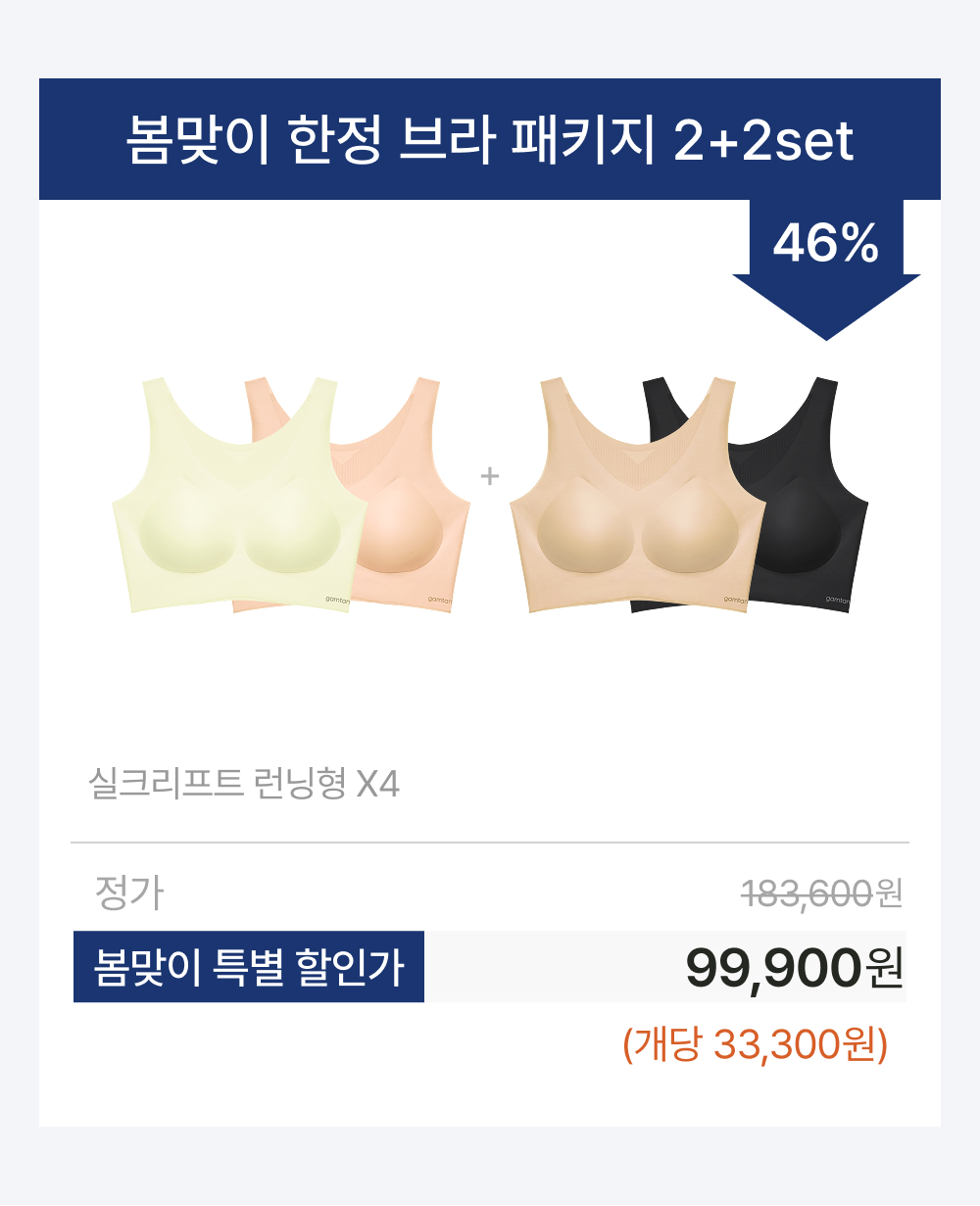Click the 99,900원 sale price
980x1206 pixels.
[795, 968]
